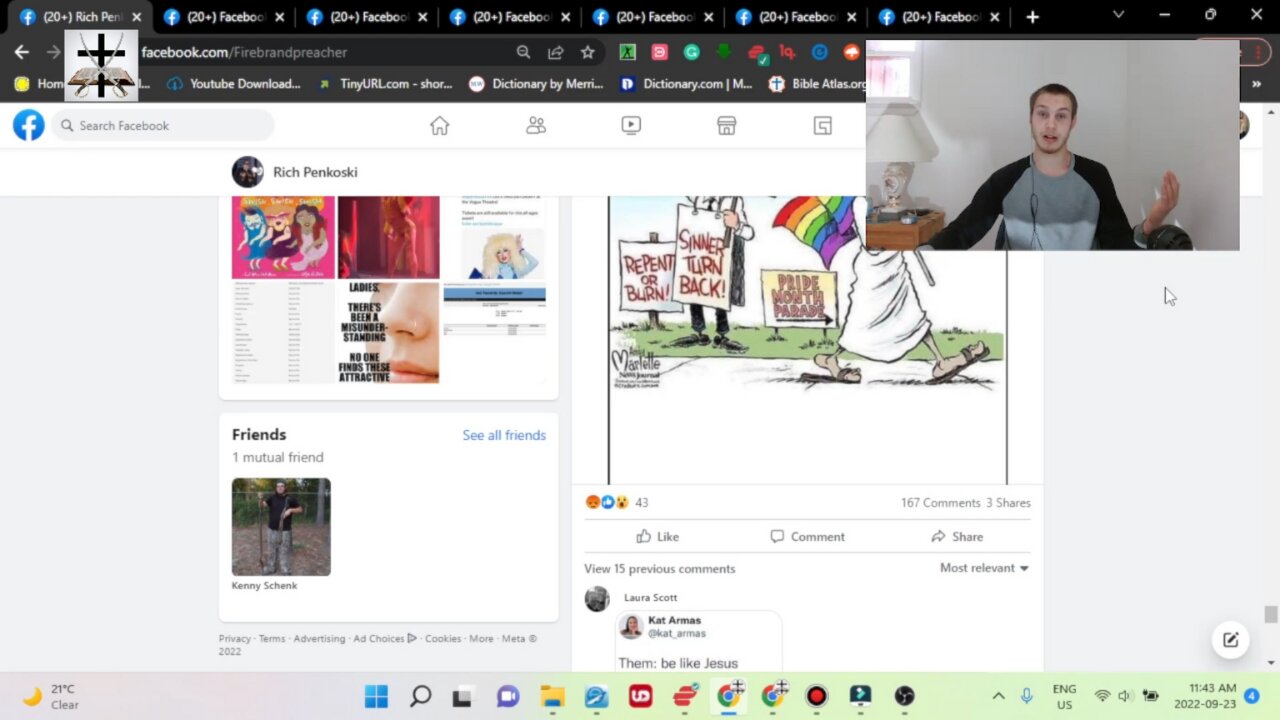Open the clock showing 11:43 AM
1280x720 pixels.
(x=1203, y=696)
